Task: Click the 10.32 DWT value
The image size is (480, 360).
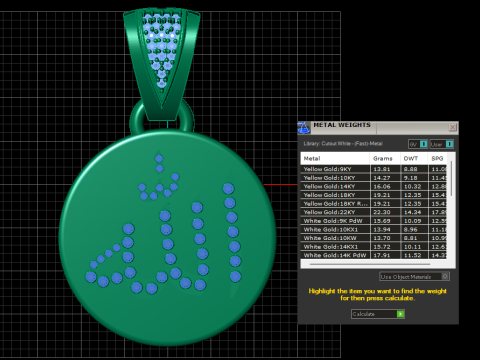Action: (x=412, y=186)
